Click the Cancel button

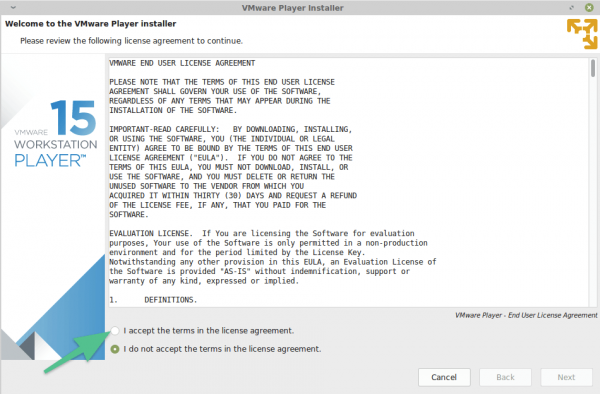444,377
